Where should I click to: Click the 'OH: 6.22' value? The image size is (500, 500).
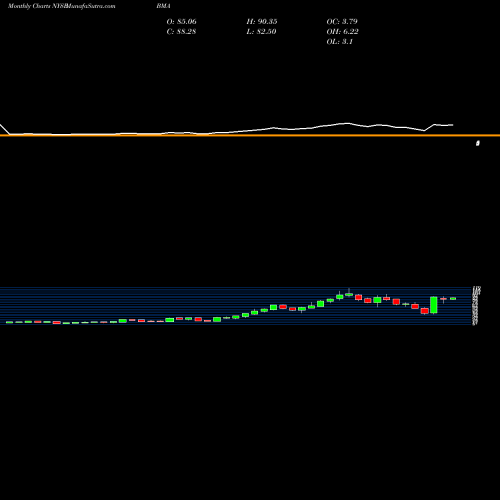click(x=343, y=32)
